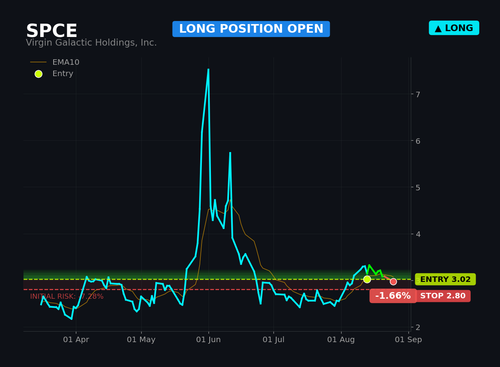This screenshot has height=367, width=500.
Task: Click the price axis value 6
Action: pyautogui.click(x=418, y=141)
